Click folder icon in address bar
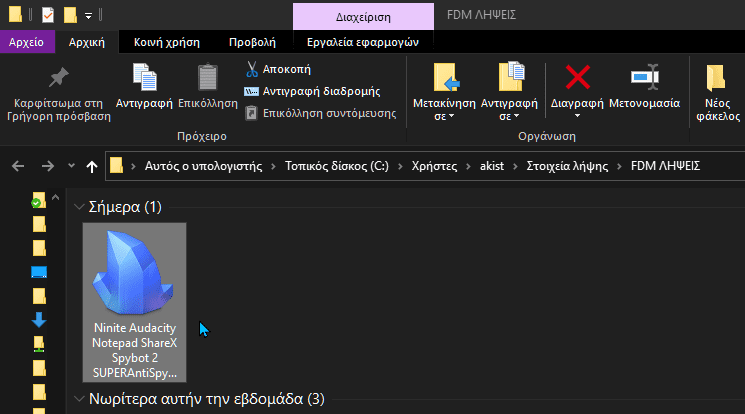This screenshot has width=745, height=414. click(116, 165)
